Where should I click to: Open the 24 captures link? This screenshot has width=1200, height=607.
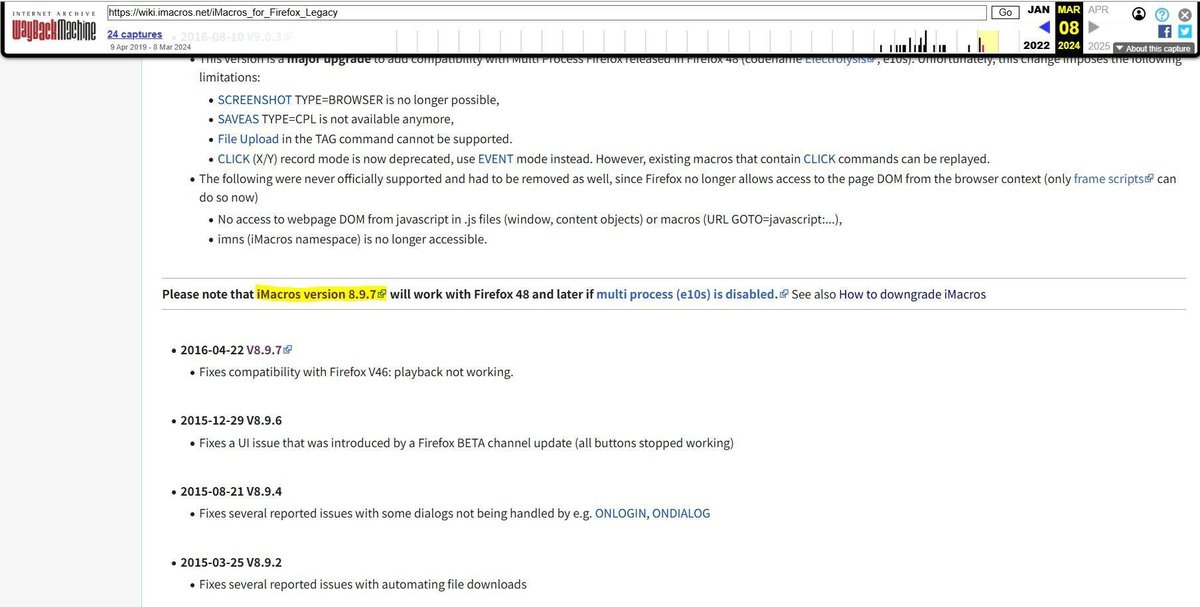pyautogui.click(x=134, y=33)
